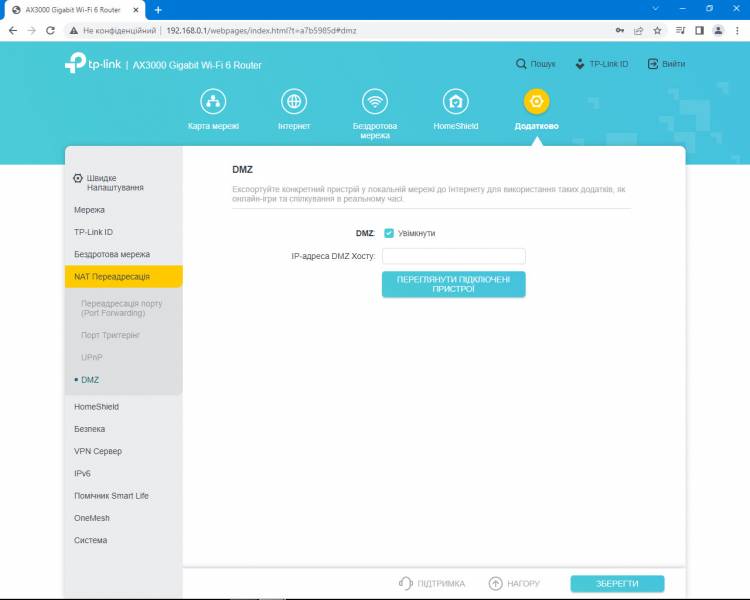Viewport: 750px width, 600px height.
Task: Open VPN Сервер sidebar item
Action: [x=98, y=451]
